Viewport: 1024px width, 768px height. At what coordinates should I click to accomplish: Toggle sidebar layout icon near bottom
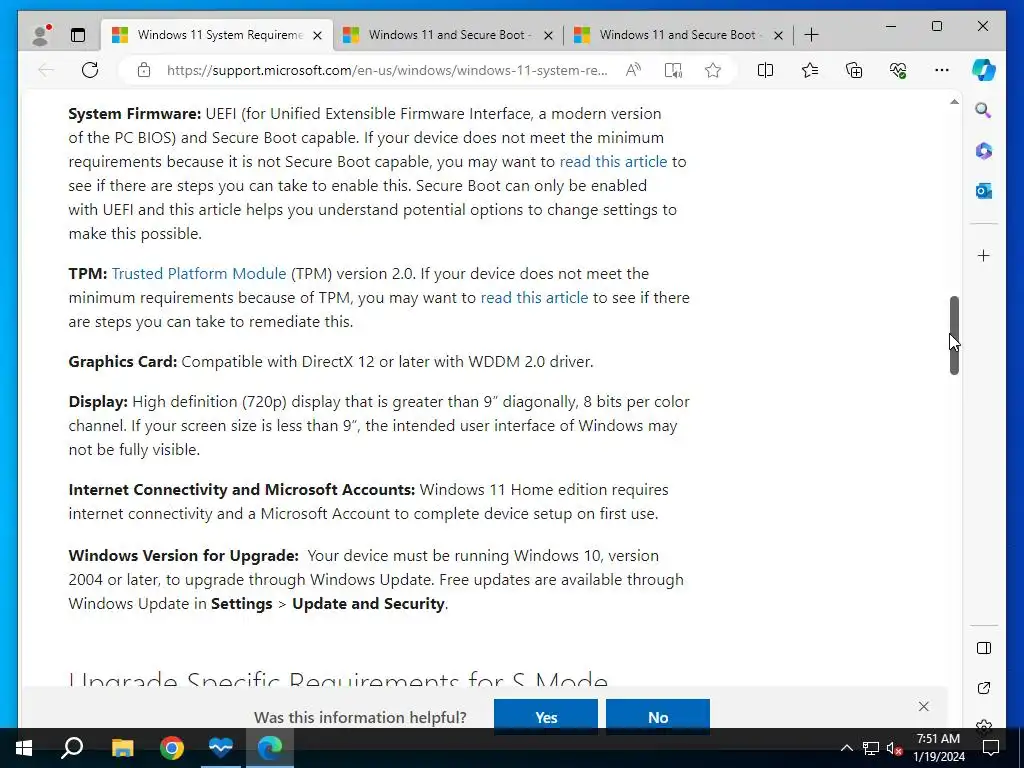pyautogui.click(x=984, y=648)
